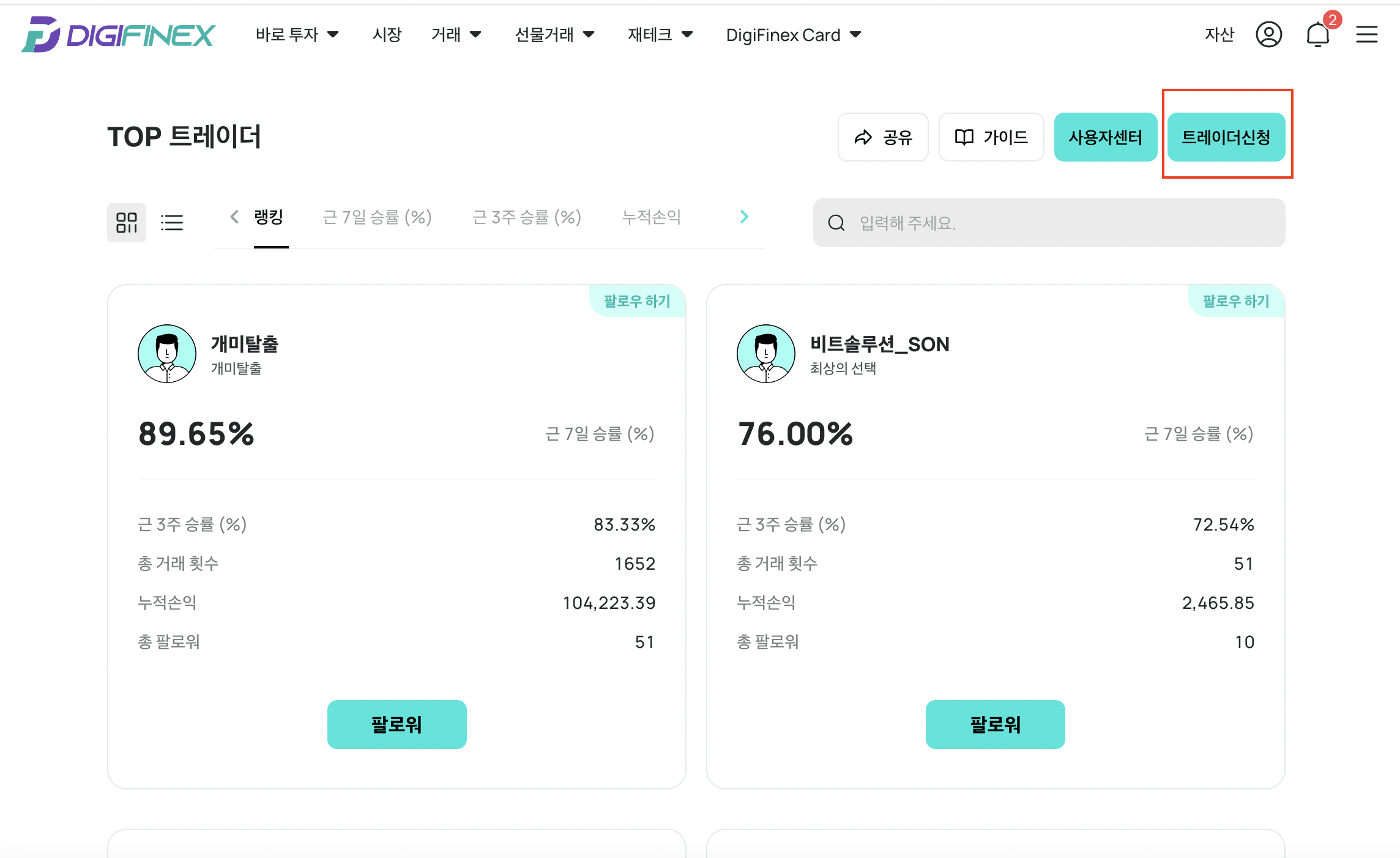The image size is (1400, 858).
Task: Follow 비트솔루션_SON with 팔로워 button
Action: point(996,725)
